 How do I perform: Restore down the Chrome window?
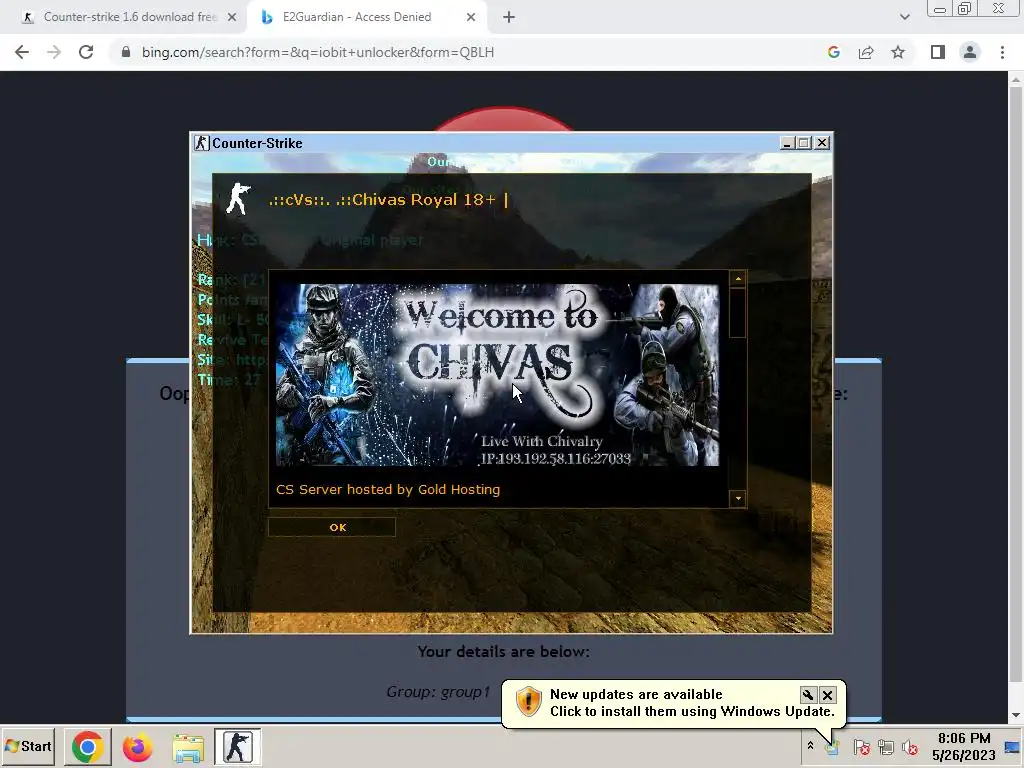pyautogui.click(x=964, y=9)
